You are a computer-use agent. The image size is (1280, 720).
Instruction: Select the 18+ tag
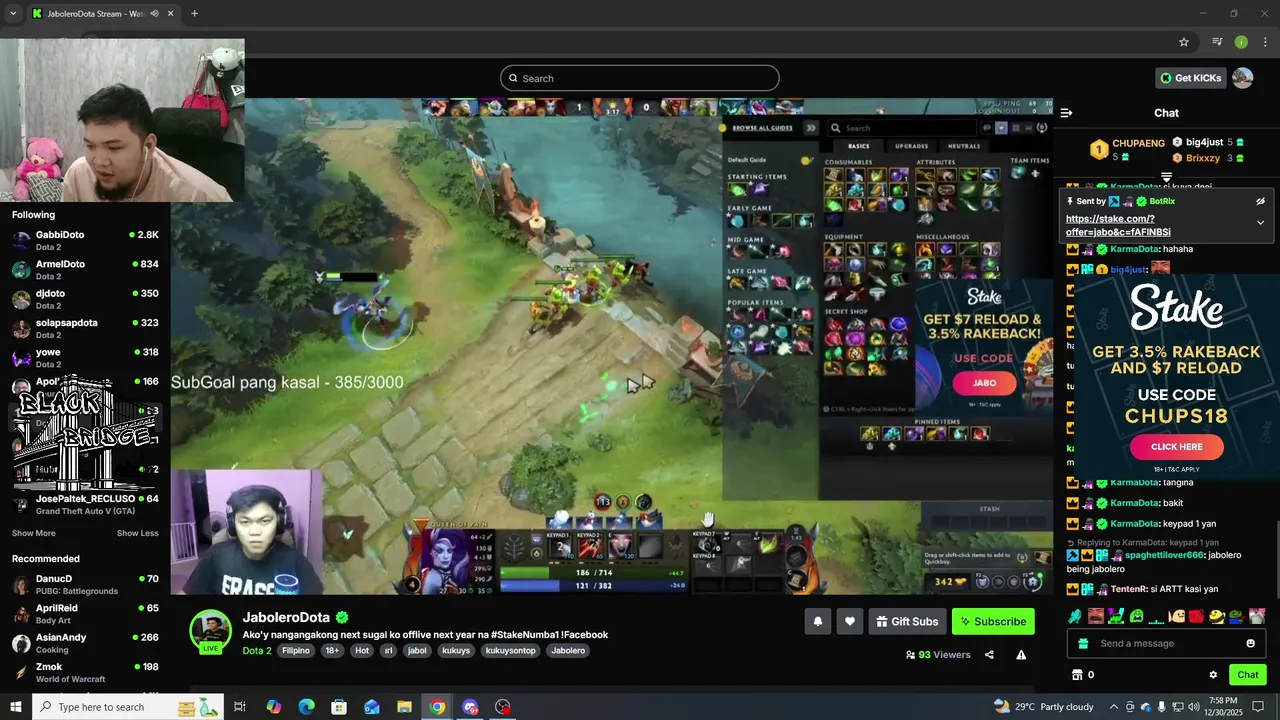(x=332, y=650)
